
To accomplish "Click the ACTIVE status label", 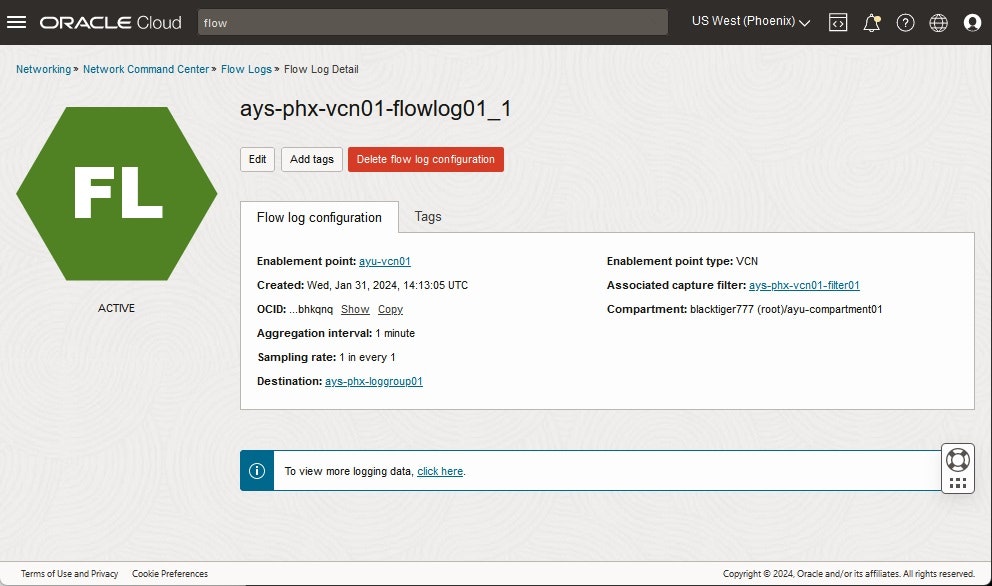I will [x=116, y=308].
